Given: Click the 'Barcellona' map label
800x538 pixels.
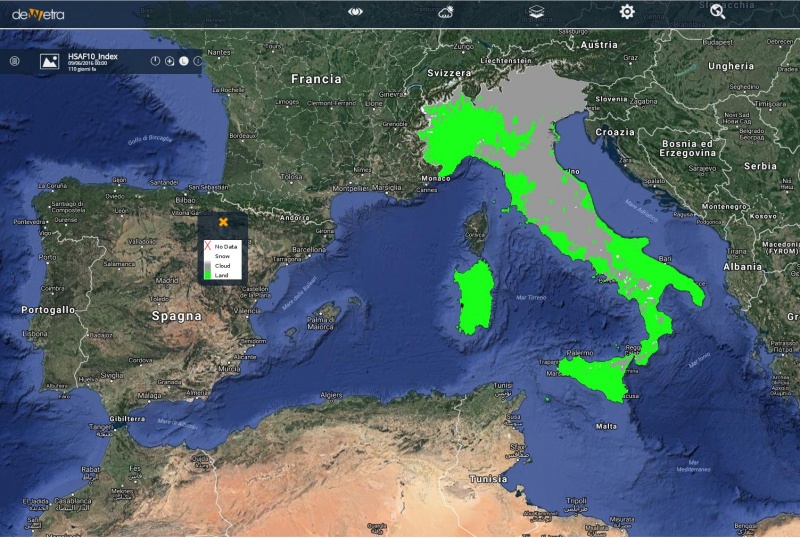Looking at the screenshot, I should pyautogui.click(x=309, y=250).
